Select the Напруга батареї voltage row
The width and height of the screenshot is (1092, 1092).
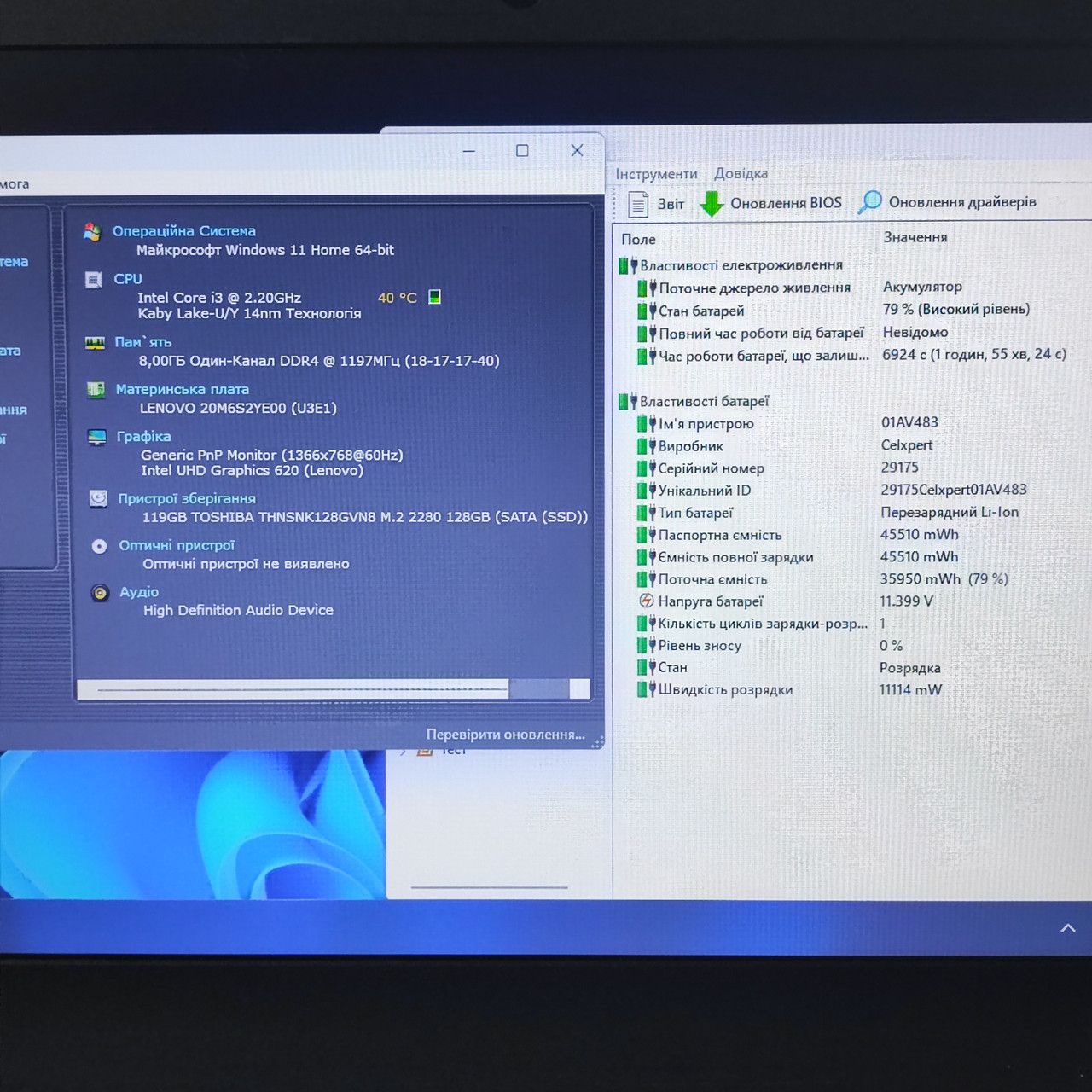[x=855, y=601]
